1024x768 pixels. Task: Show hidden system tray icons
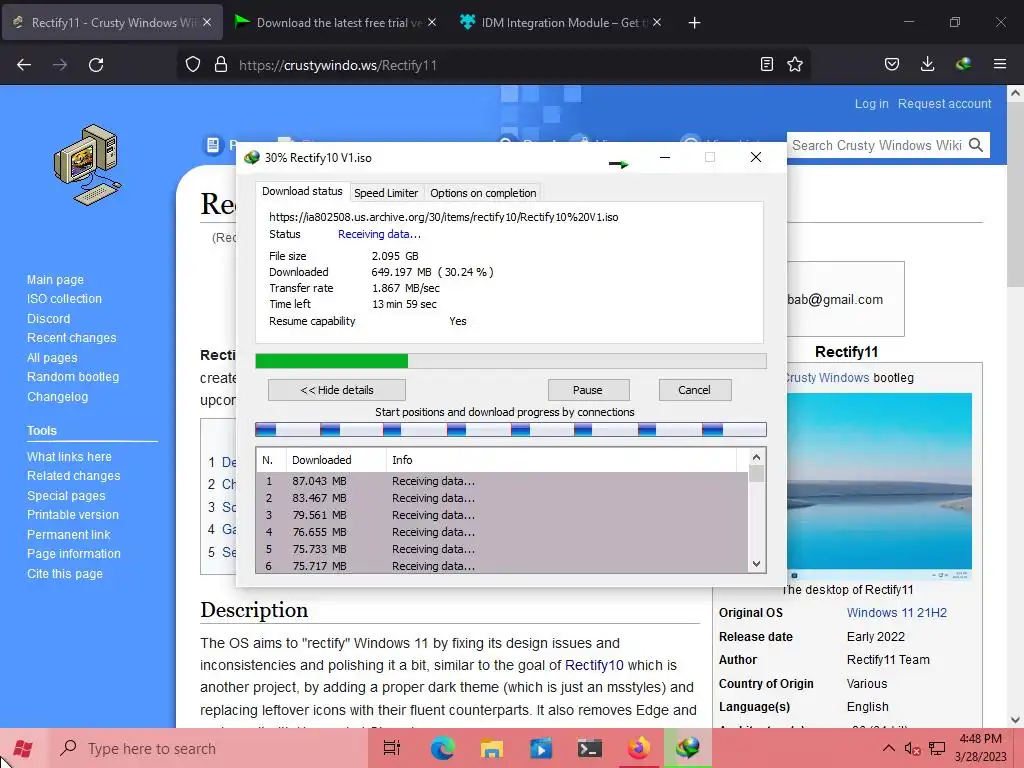point(889,748)
